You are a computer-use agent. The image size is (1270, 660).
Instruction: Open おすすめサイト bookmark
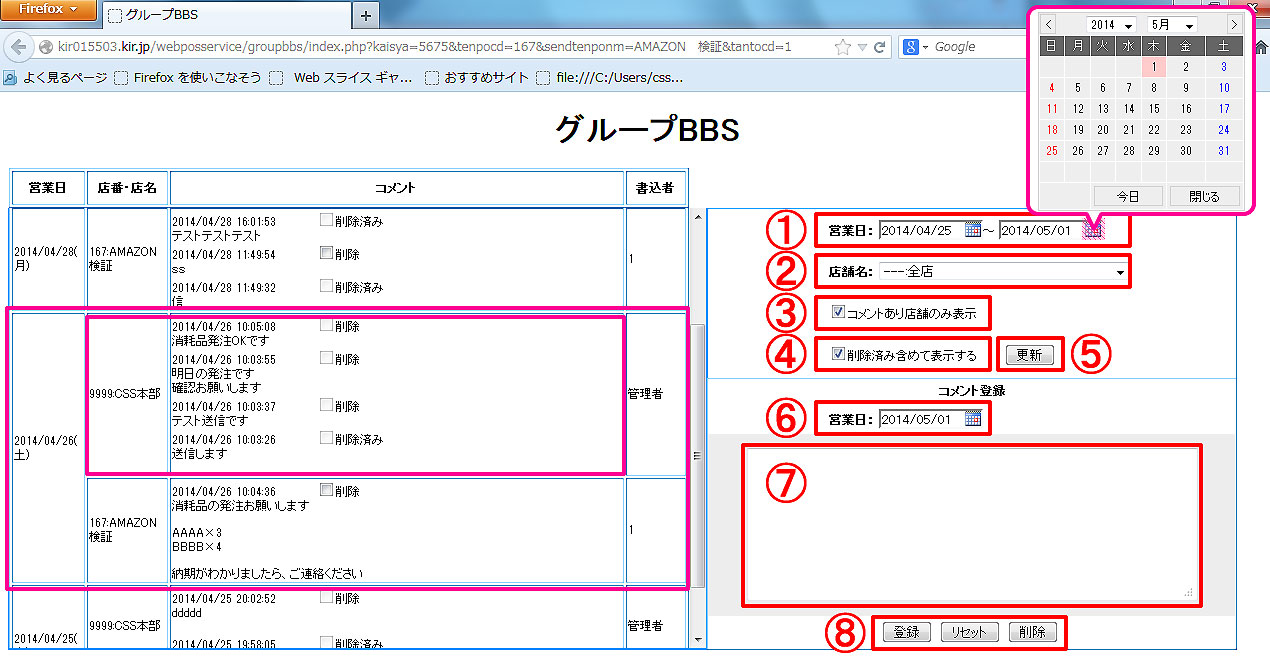476,77
